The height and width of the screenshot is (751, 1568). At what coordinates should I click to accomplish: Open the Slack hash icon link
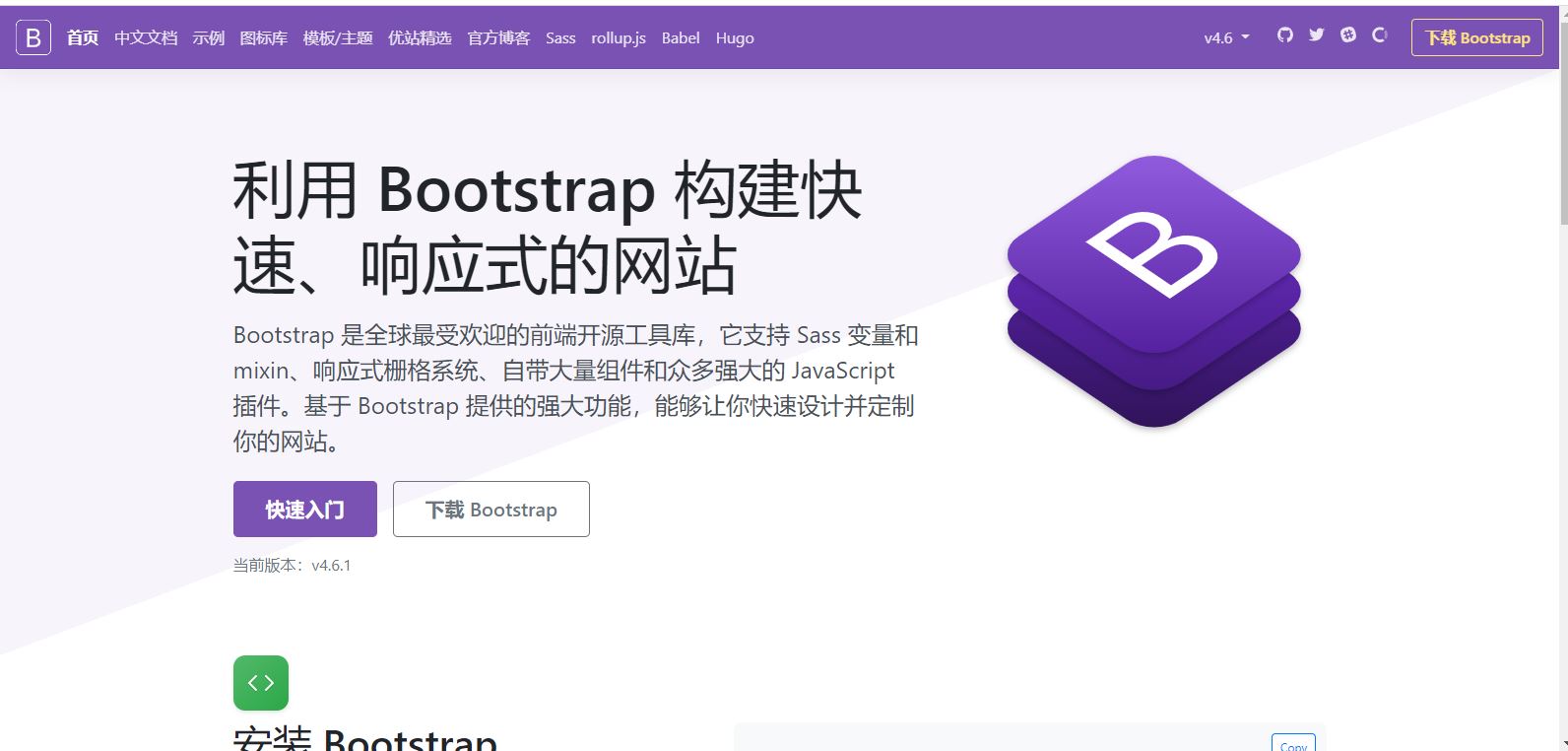[1347, 34]
